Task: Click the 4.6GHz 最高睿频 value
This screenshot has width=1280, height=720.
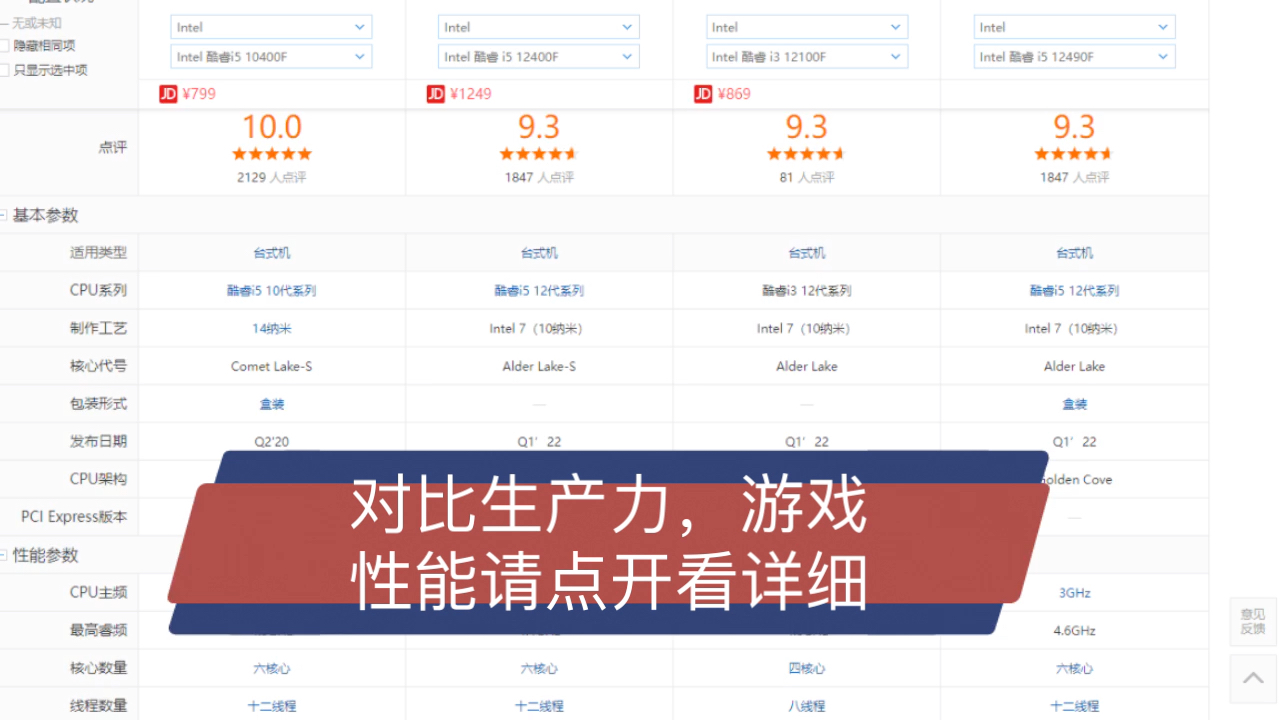Action: pyautogui.click(x=1074, y=631)
